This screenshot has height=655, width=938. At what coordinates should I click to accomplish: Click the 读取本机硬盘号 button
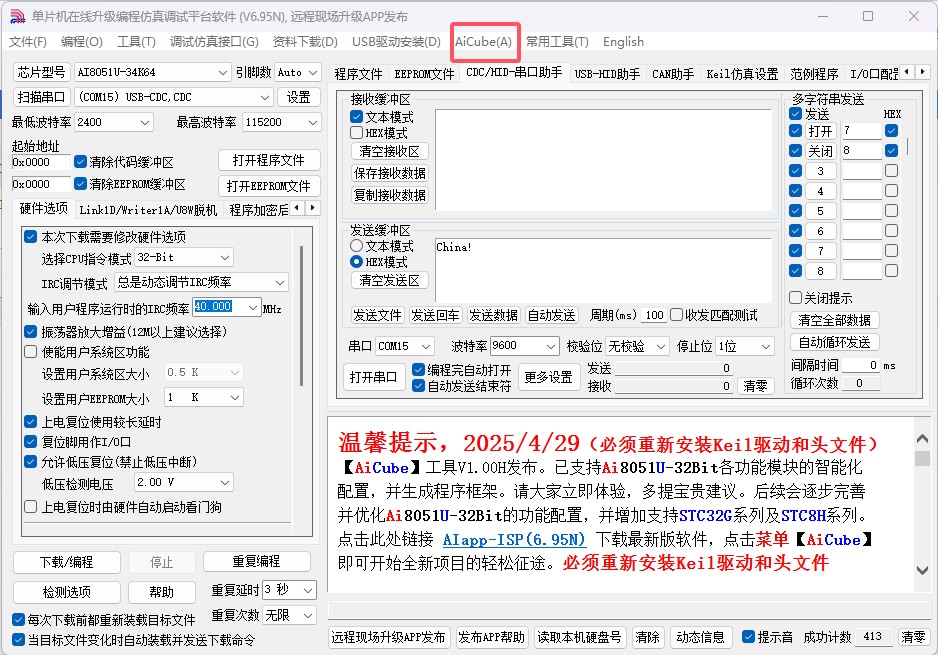[x=579, y=637]
